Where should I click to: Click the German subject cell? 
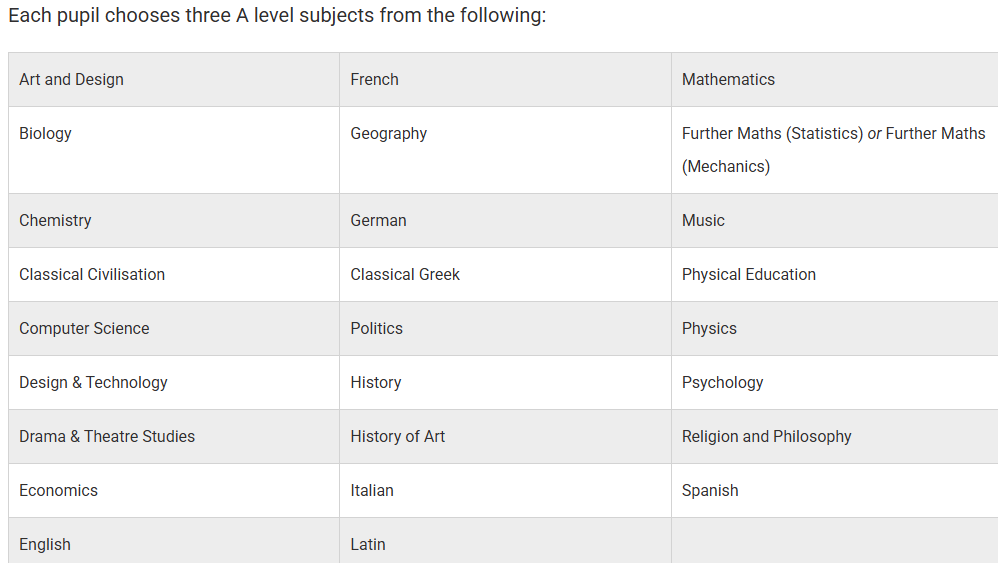coord(378,221)
